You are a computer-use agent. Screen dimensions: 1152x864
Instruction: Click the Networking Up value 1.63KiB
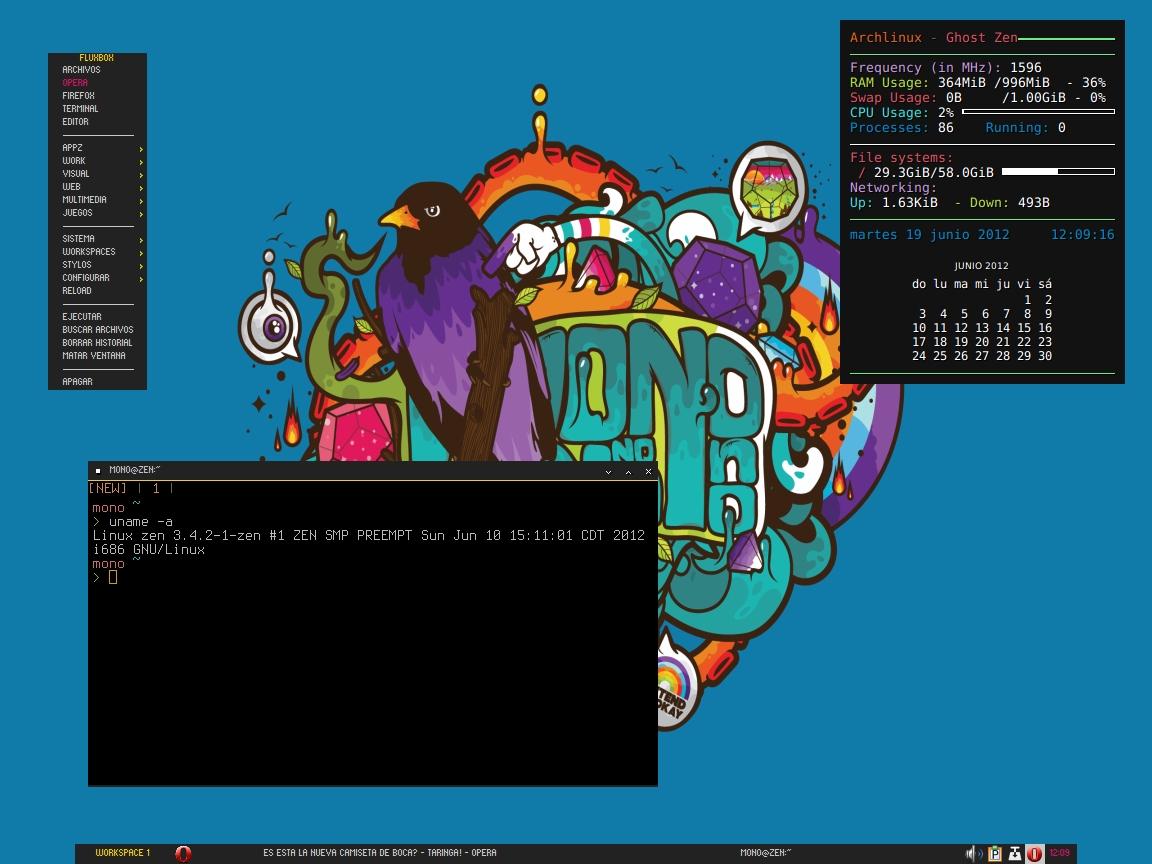[910, 202]
